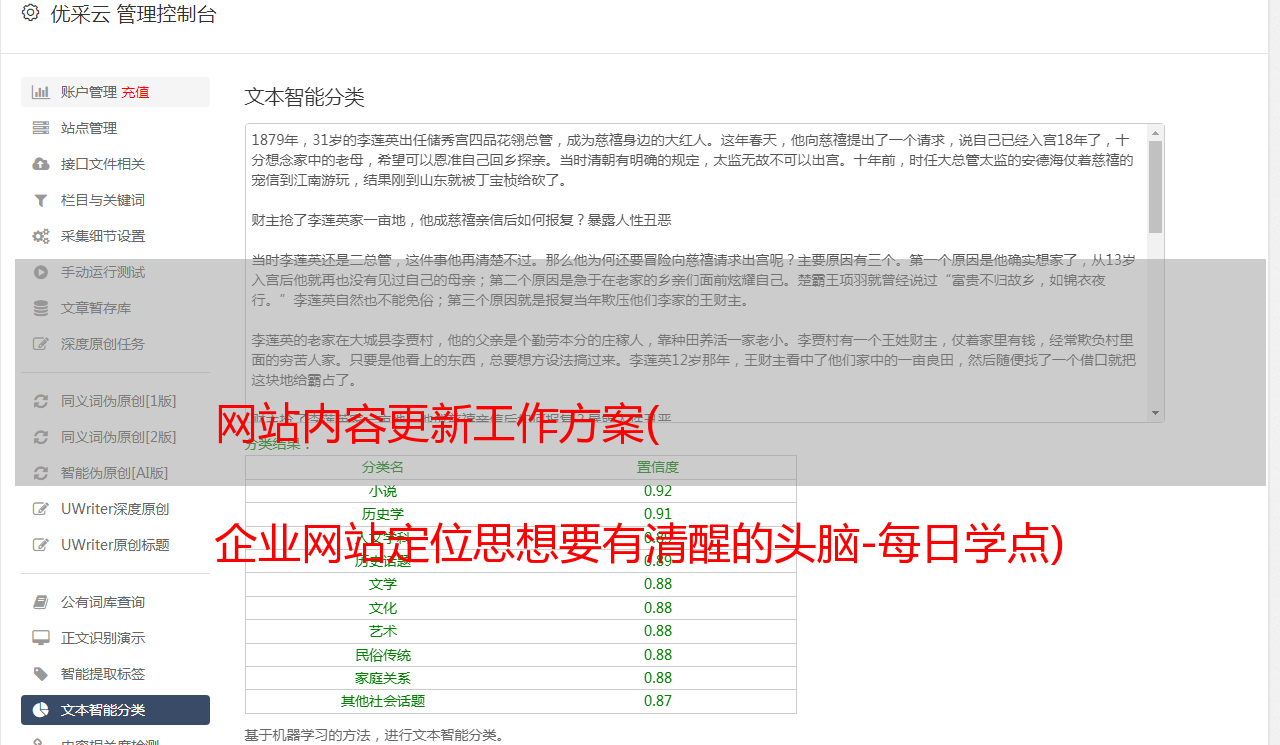Image resolution: width=1280 pixels, height=745 pixels.
Task: Click the 0.91 confidence value
Action: [x=658, y=514]
